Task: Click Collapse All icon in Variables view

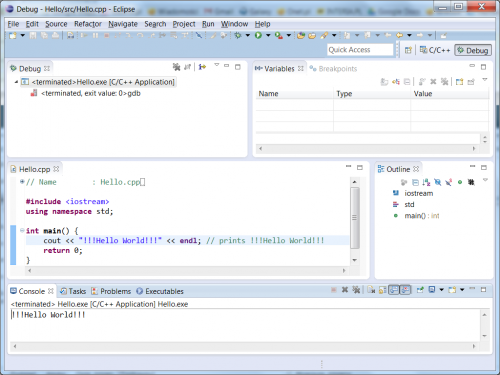Action: (x=407, y=82)
